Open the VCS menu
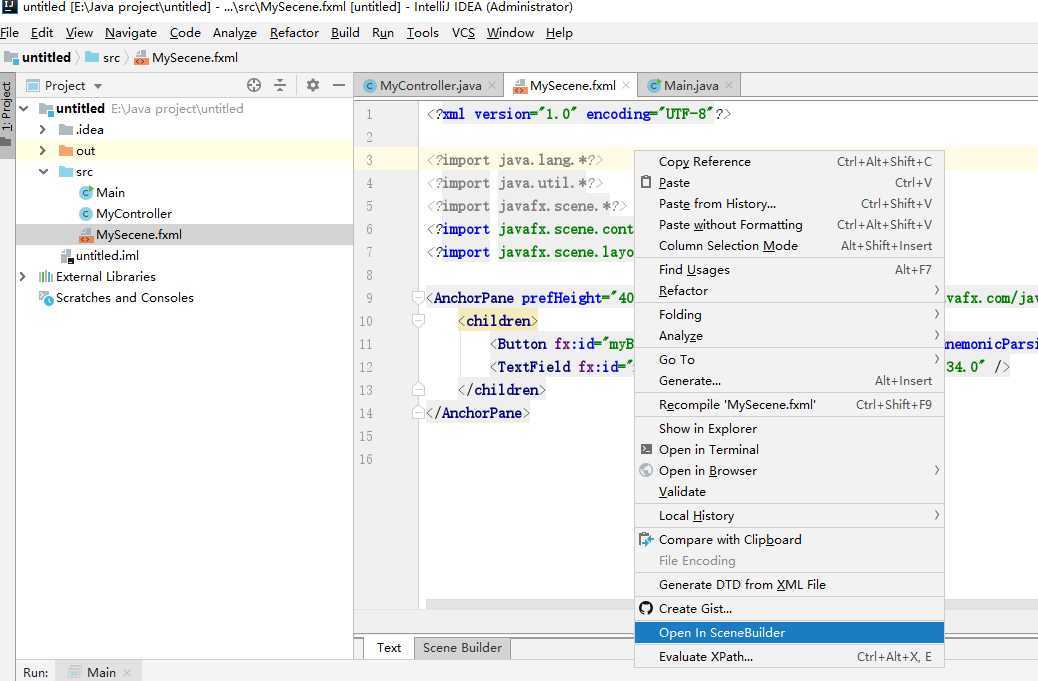The height and width of the screenshot is (681, 1038). coord(463,32)
